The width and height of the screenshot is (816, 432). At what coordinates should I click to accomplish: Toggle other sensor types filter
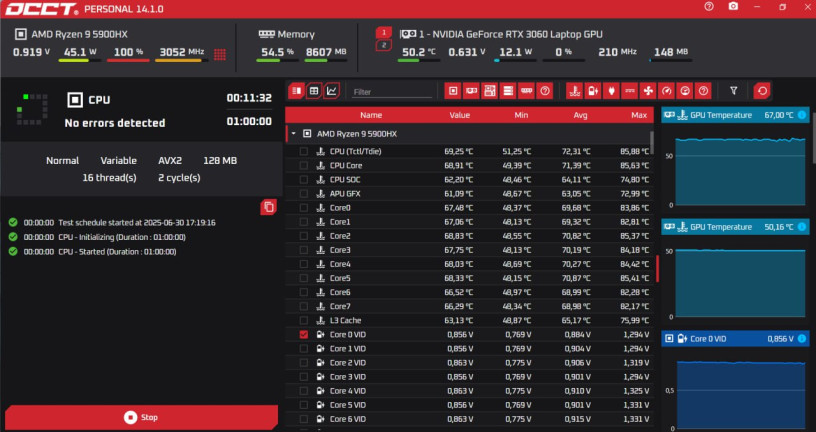pyautogui.click(x=703, y=91)
